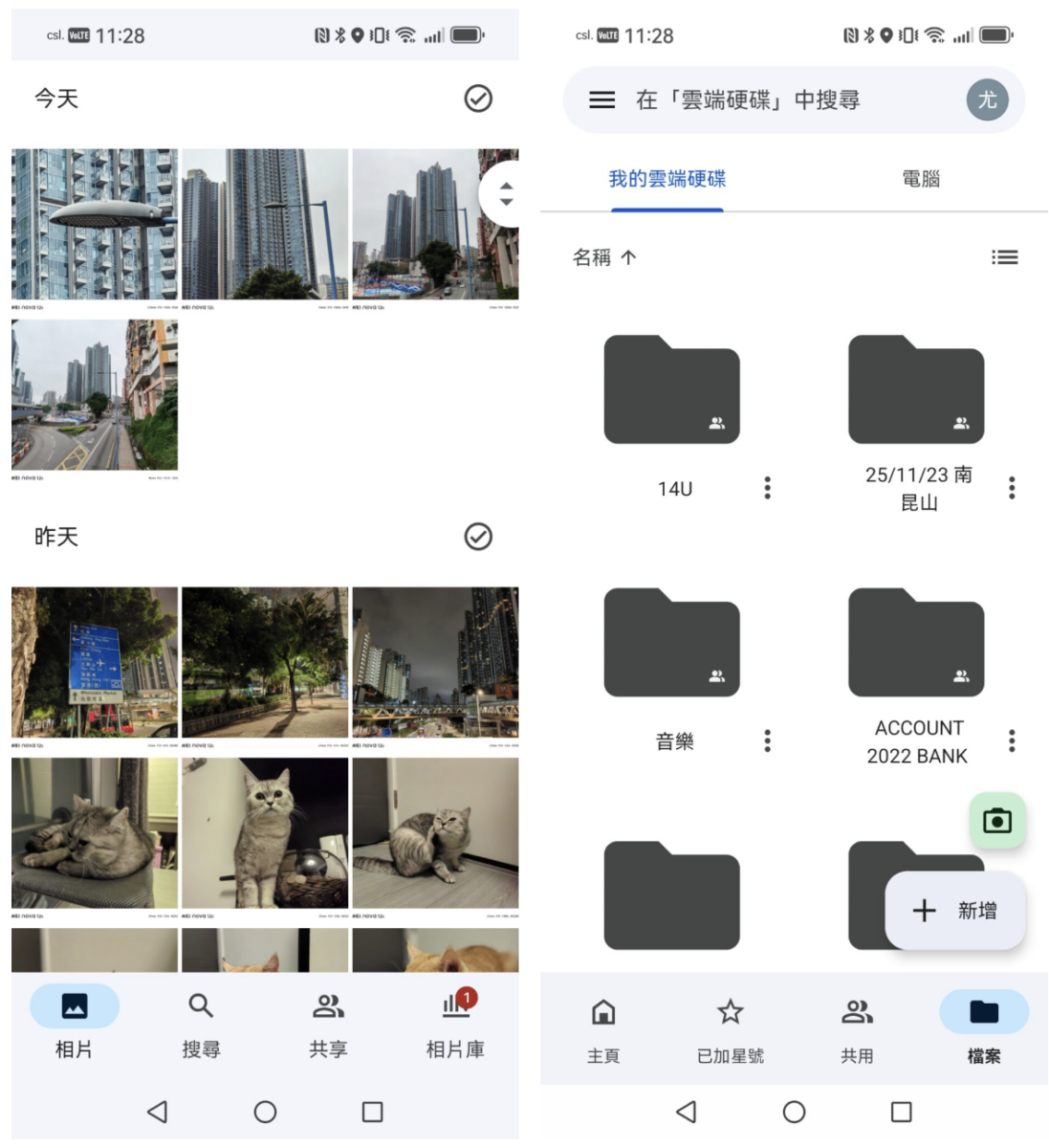Open the blue road sign photo
Viewport: 1049px width, 1148px height.
point(95,662)
